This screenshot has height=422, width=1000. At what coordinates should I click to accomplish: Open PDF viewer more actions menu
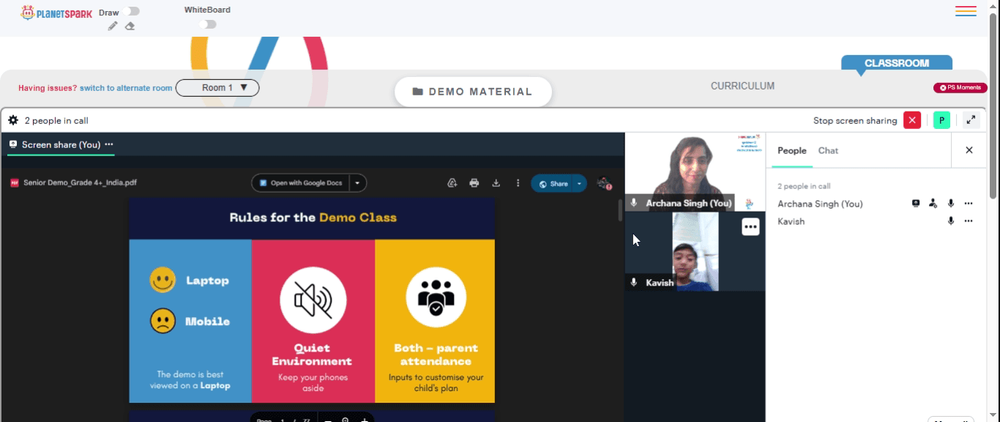tap(517, 183)
